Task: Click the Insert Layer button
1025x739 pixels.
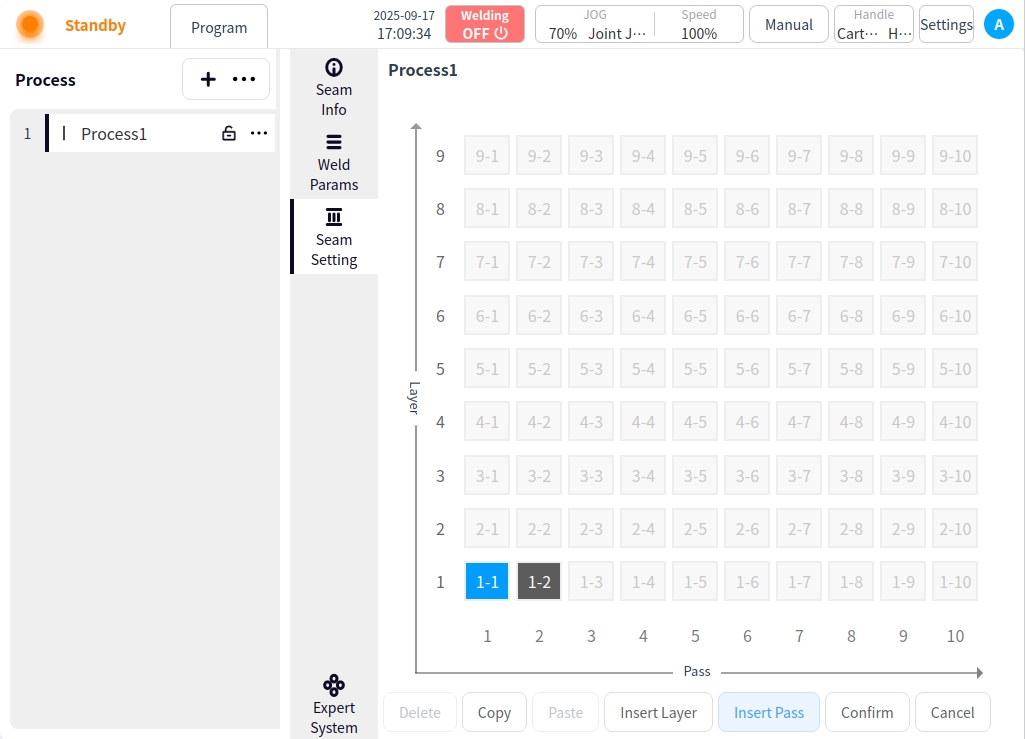Action: [658, 712]
